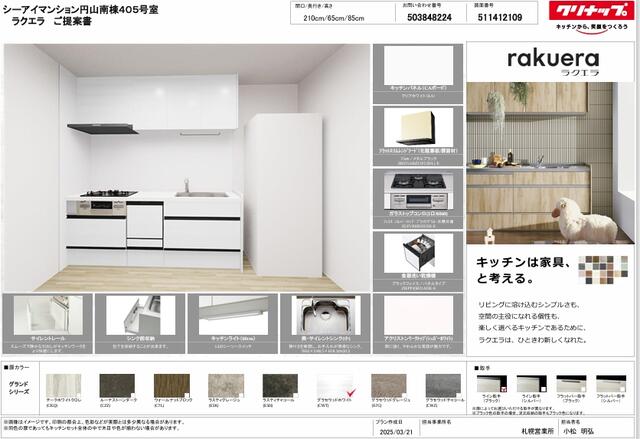Open the kitchen panel white sample image
Image resolution: width=640 pixels, height=439 pixels.
point(418,65)
